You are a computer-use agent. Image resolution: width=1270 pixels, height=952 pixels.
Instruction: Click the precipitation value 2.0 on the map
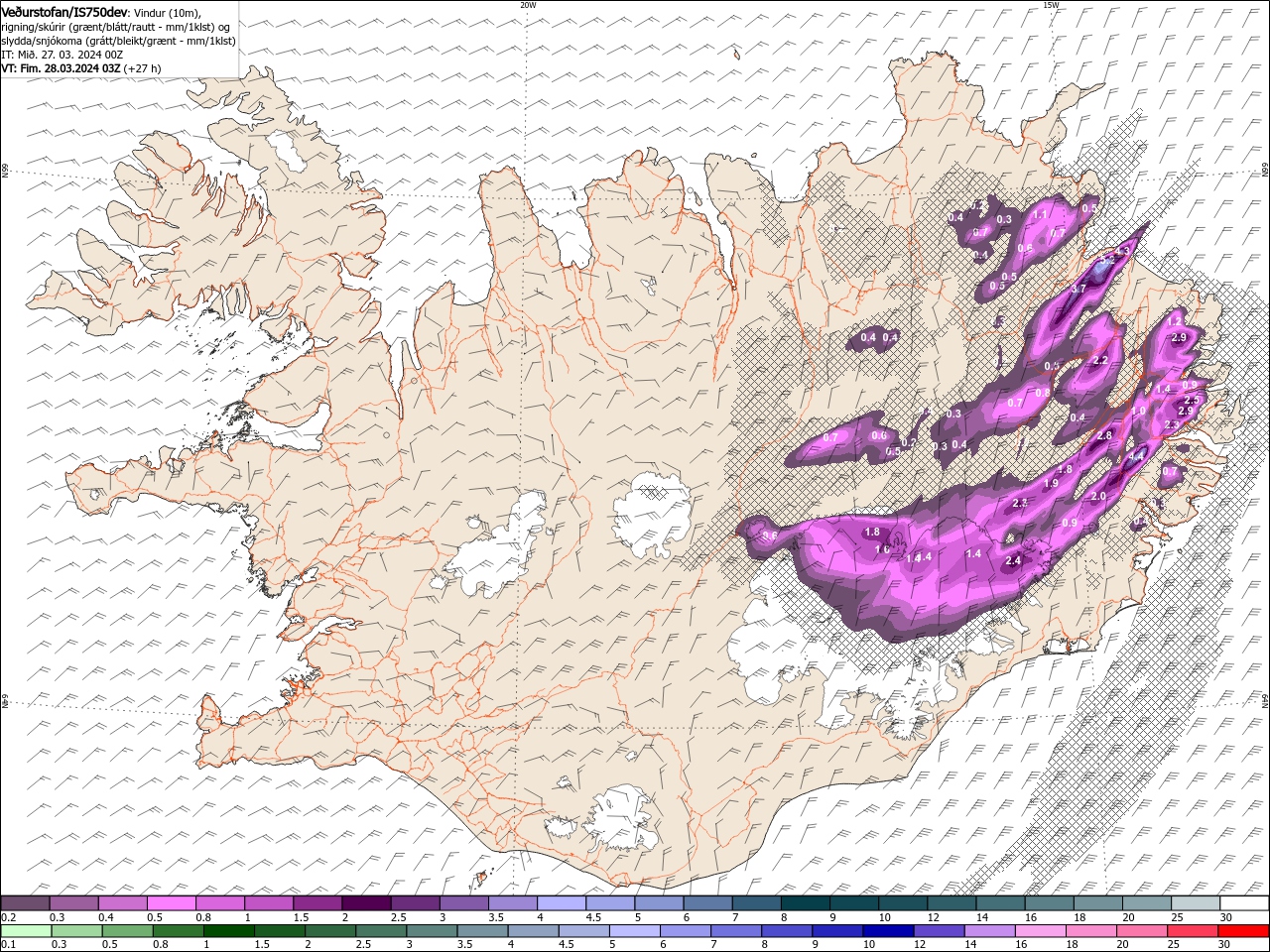pos(1098,496)
